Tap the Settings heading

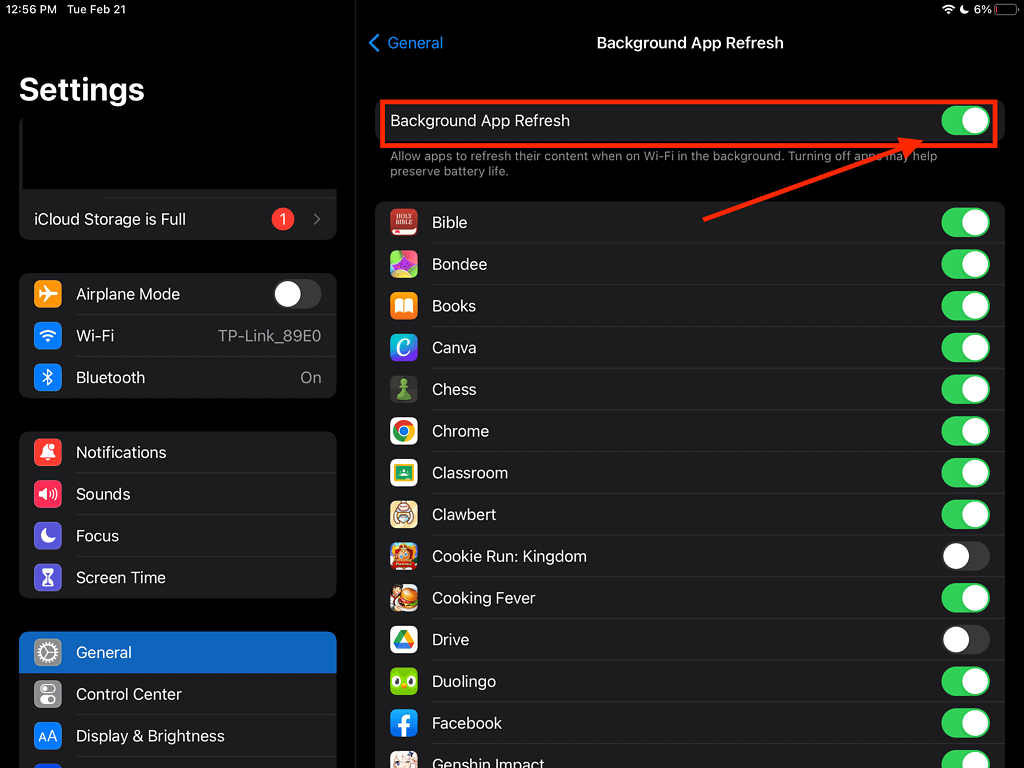(x=82, y=89)
